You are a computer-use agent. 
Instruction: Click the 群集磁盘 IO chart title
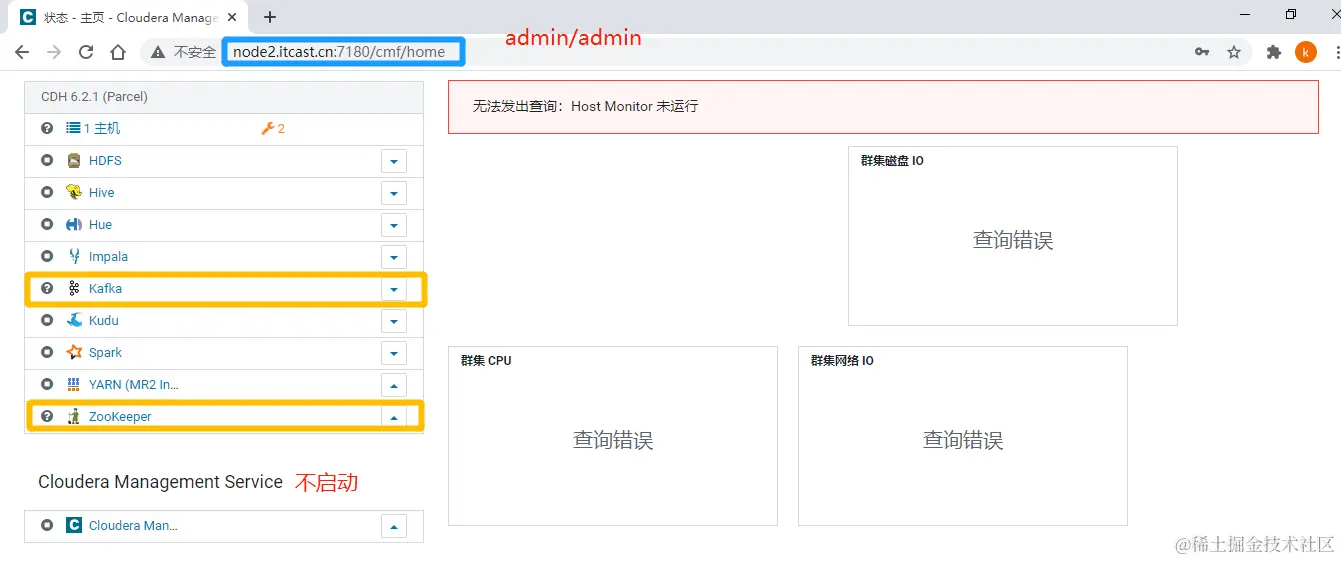(x=892, y=161)
